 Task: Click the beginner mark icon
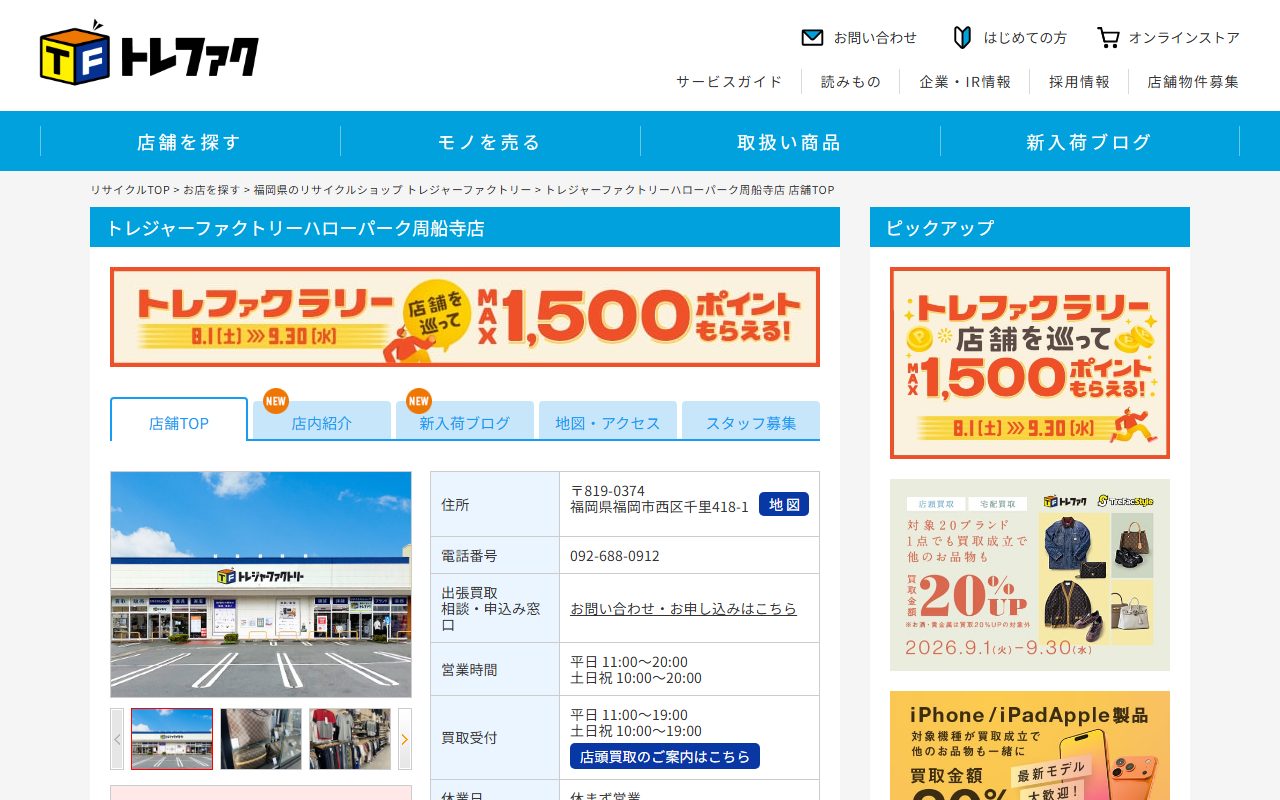tap(962, 38)
